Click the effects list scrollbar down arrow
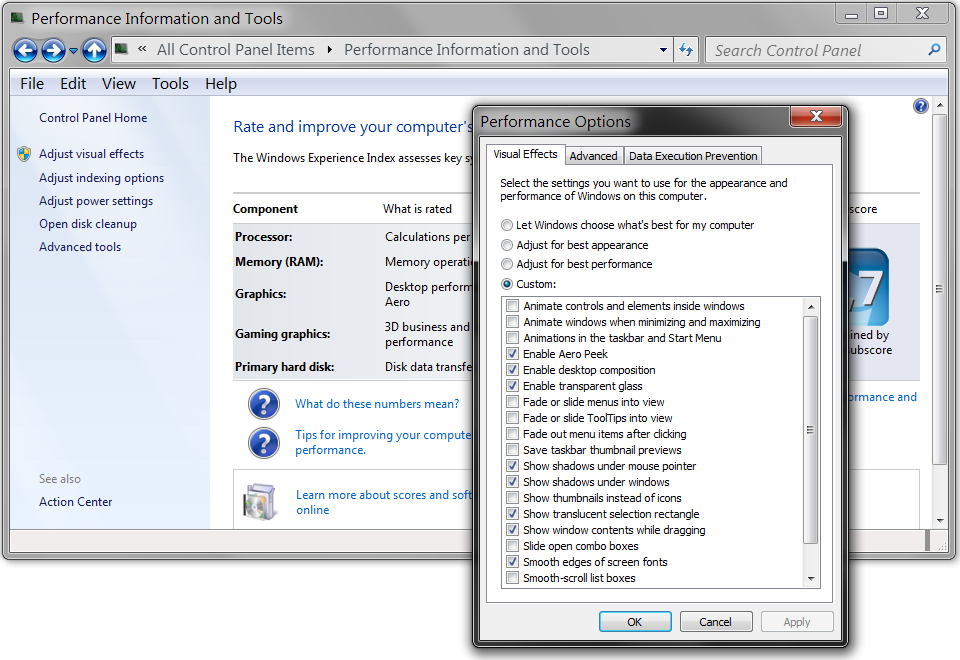Screen dimensions: 960x660 [811, 578]
